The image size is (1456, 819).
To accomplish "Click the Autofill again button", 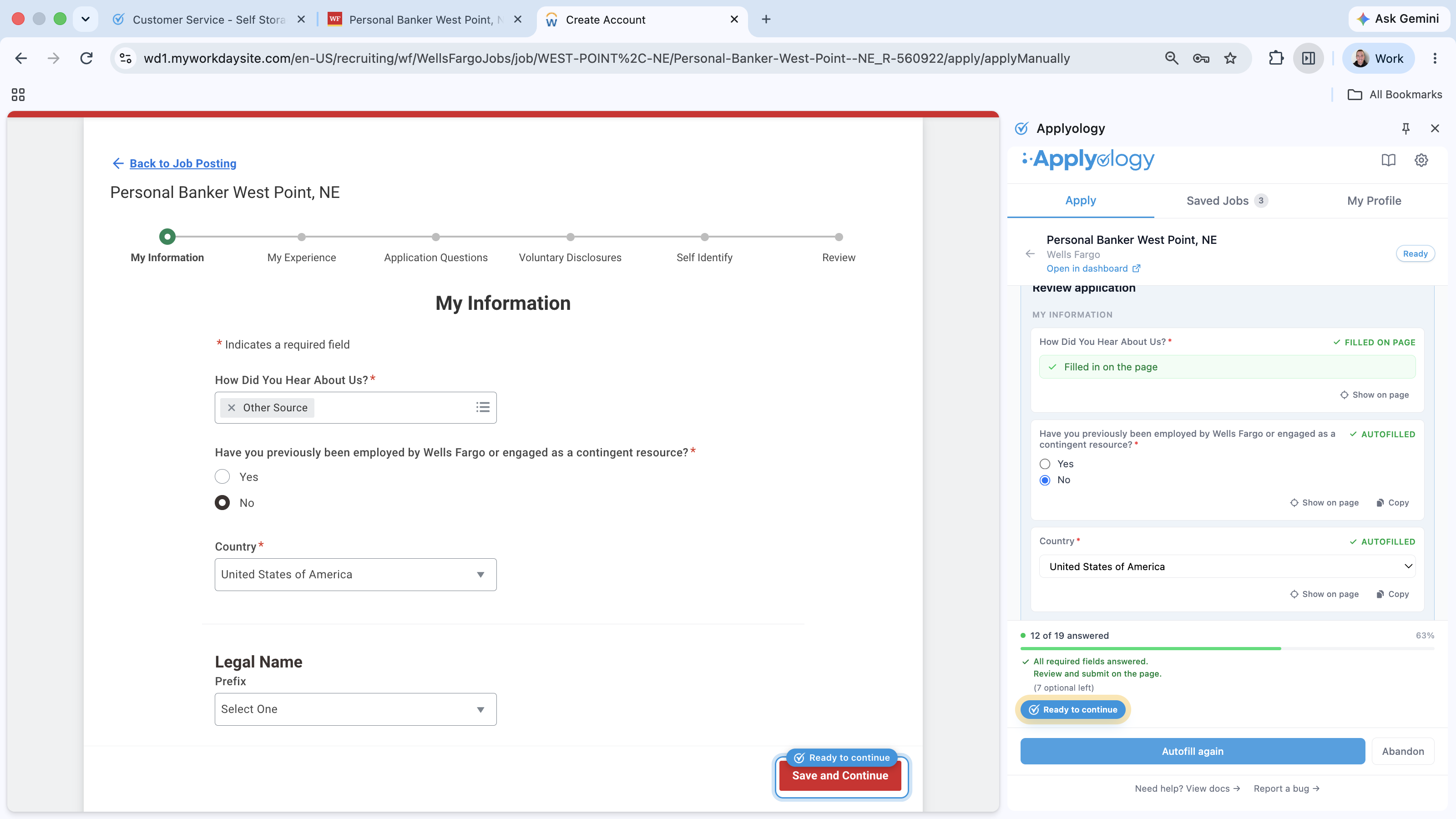I will [x=1192, y=751].
